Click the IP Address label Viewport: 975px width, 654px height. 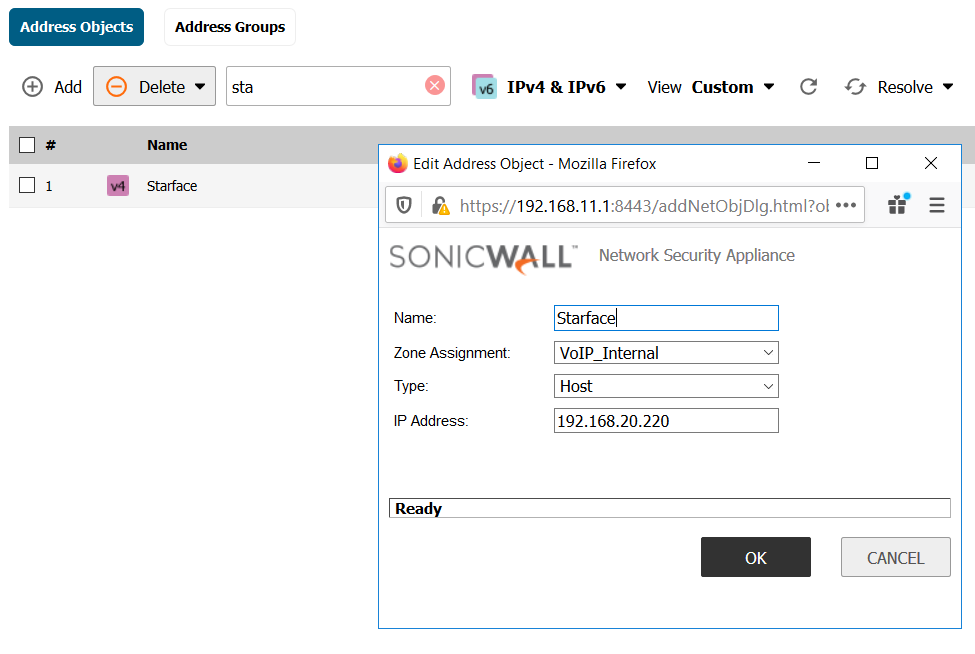(x=430, y=421)
